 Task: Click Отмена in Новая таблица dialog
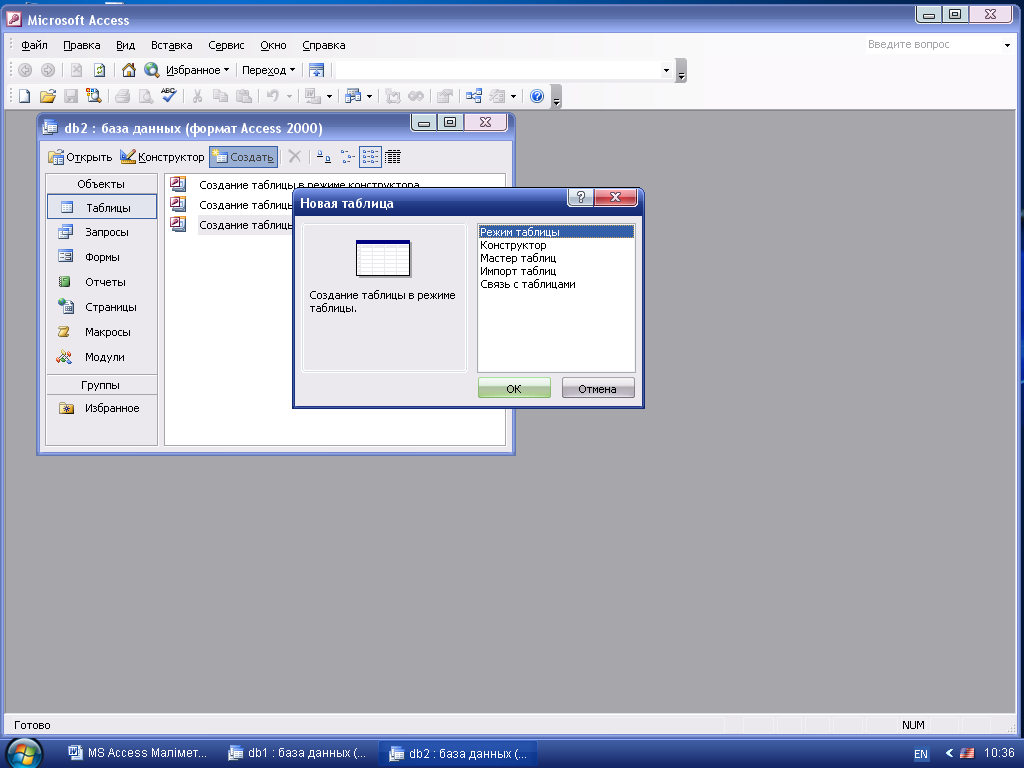click(x=598, y=388)
